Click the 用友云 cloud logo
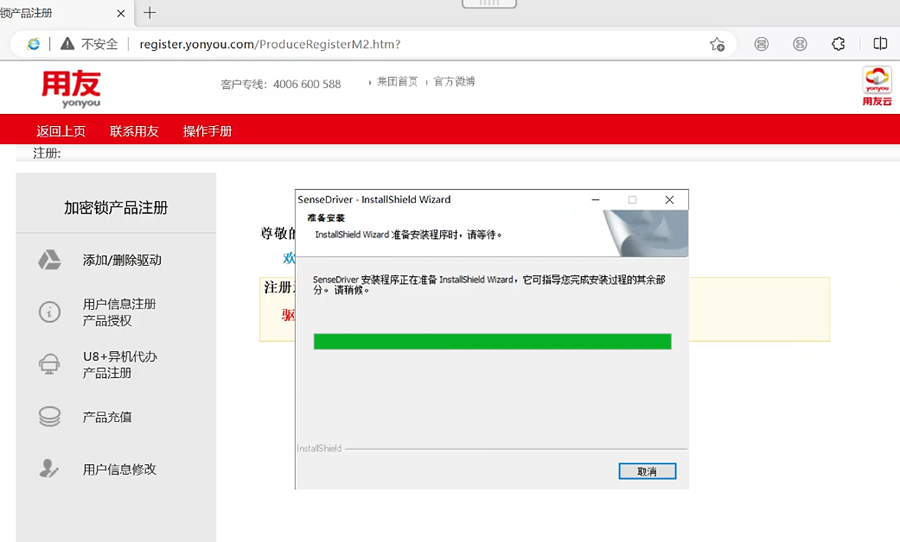 876,86
